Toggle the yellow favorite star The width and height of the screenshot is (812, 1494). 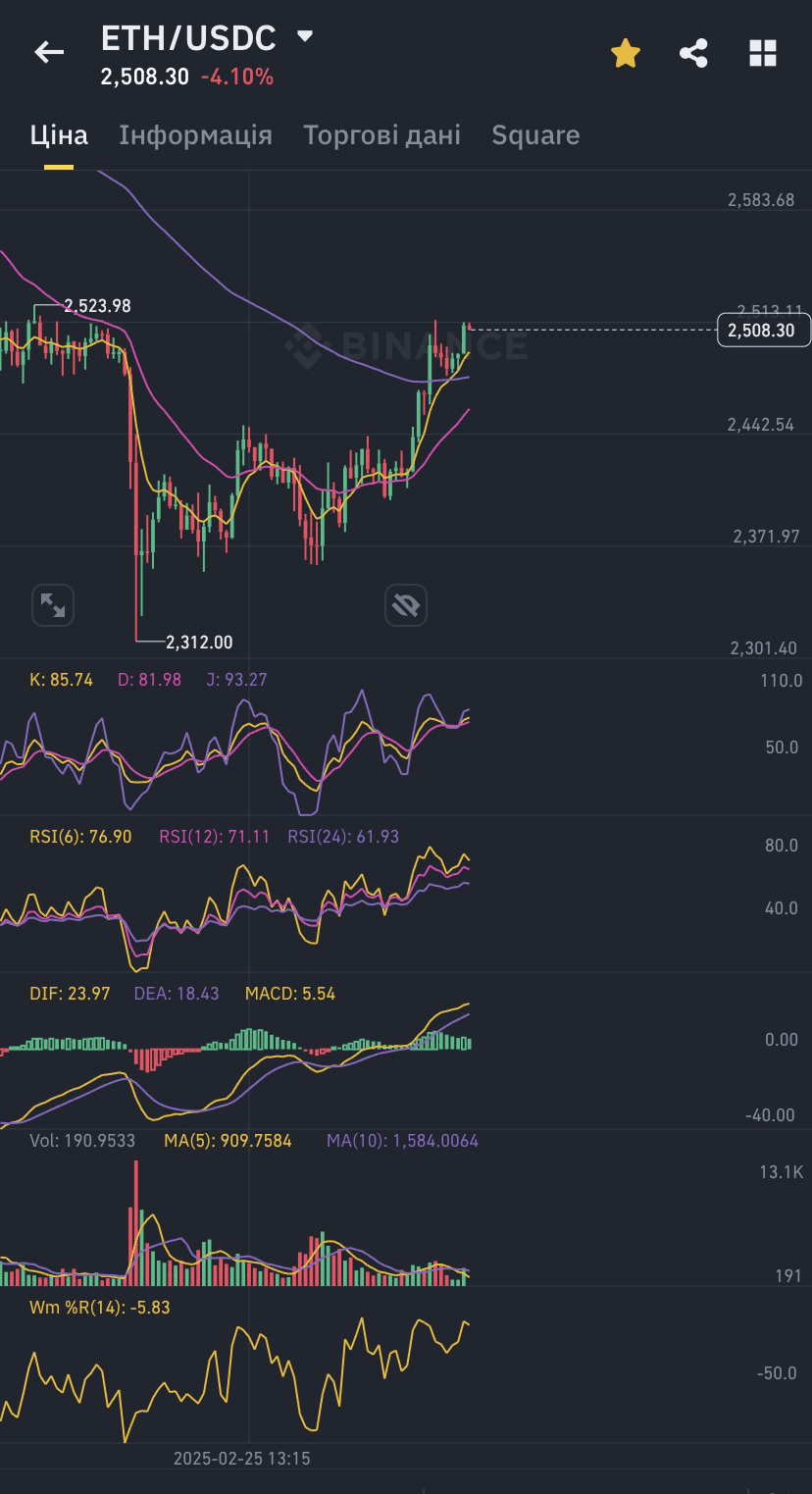click(x=626, y=53)
